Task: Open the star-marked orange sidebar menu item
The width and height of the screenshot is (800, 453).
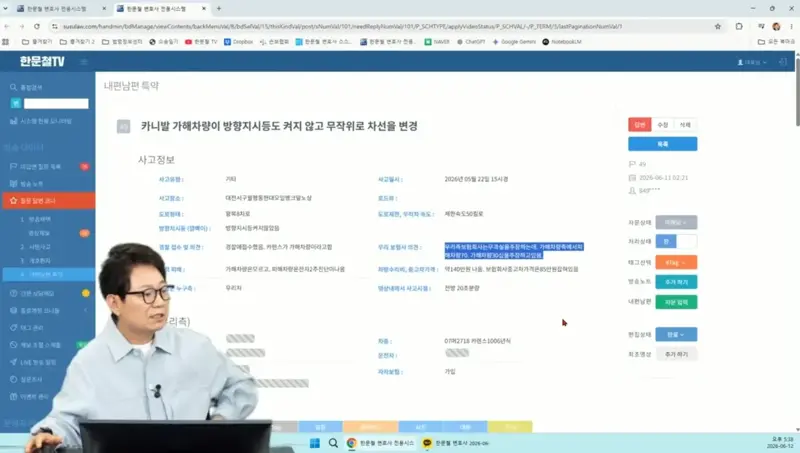Action: click(x=48, y=200)
